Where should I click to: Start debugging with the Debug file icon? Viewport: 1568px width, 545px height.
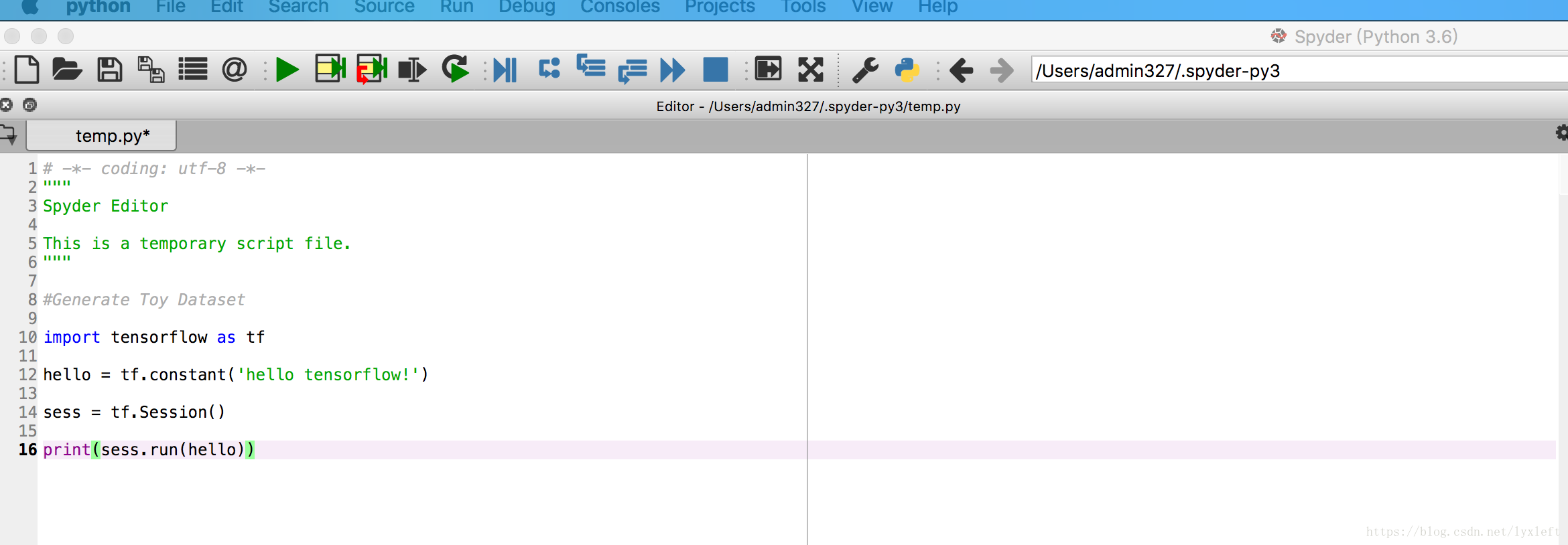[505, 70]
